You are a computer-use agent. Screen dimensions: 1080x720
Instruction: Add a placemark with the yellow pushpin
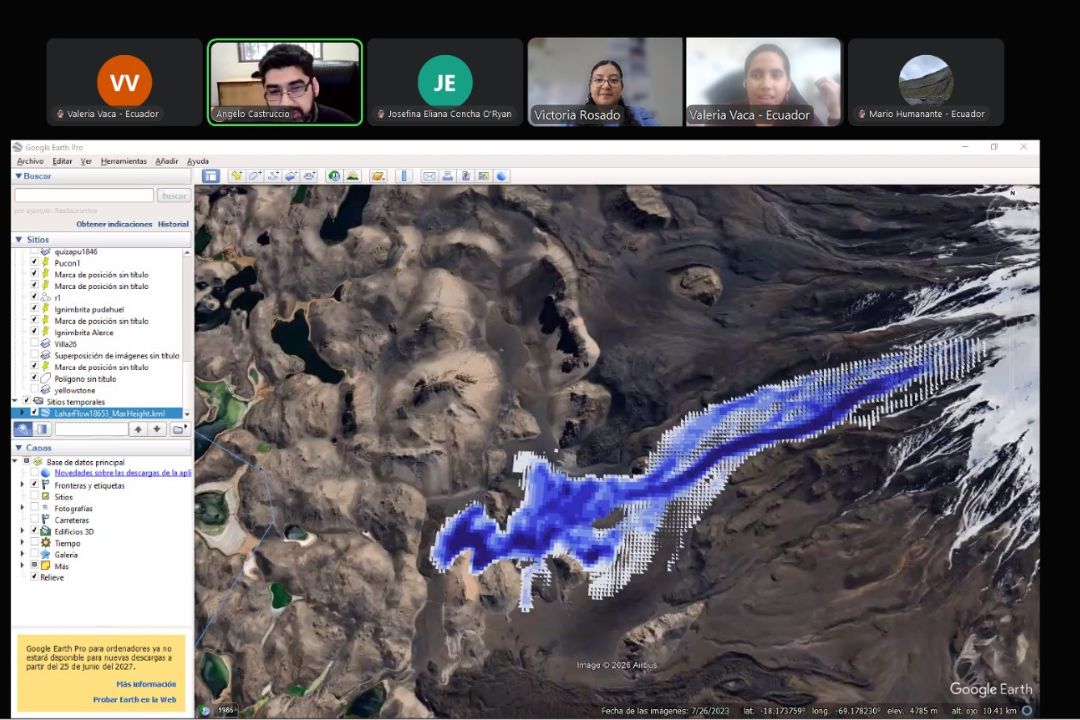click(236, 176)
